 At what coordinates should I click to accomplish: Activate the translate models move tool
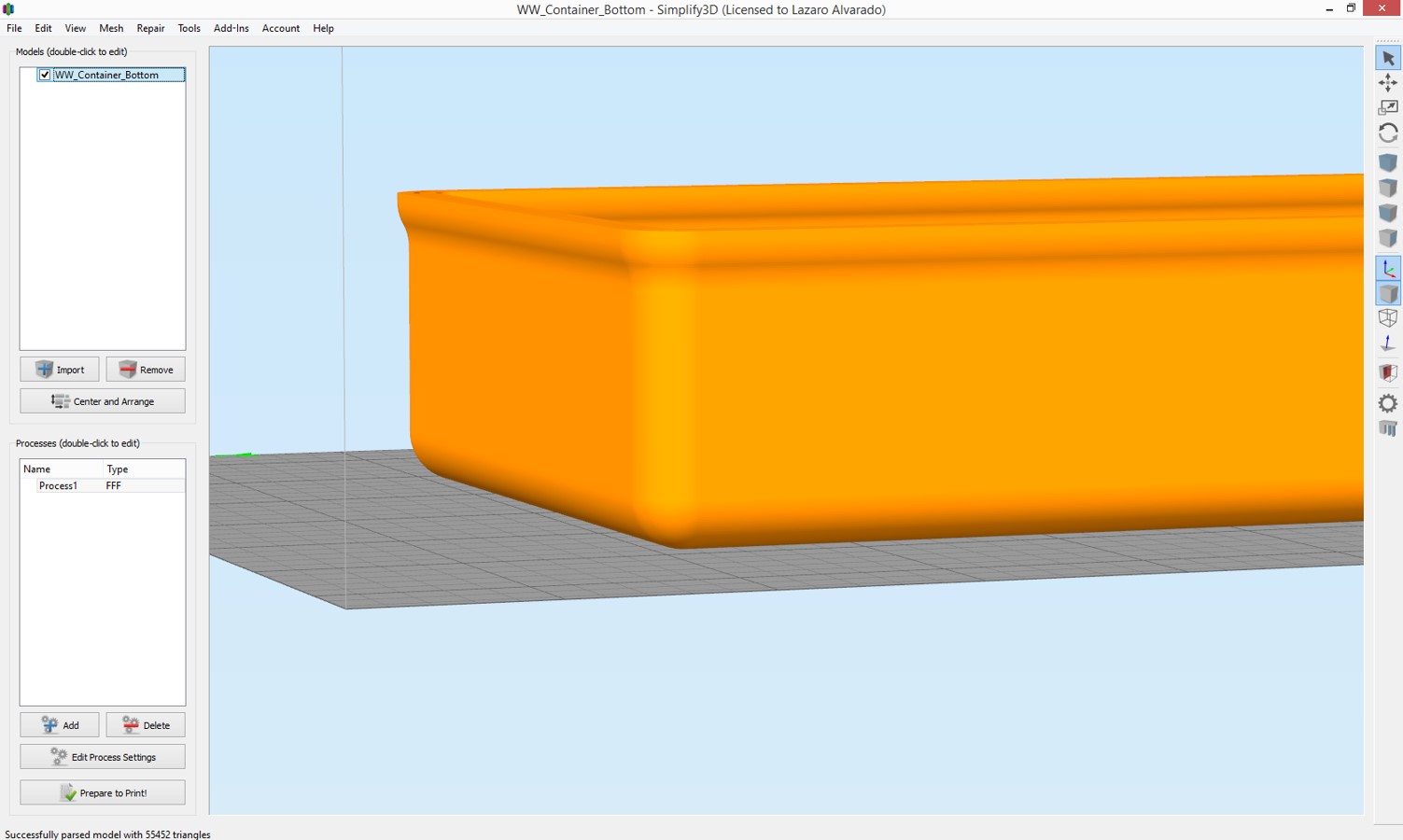[1388, 83]
